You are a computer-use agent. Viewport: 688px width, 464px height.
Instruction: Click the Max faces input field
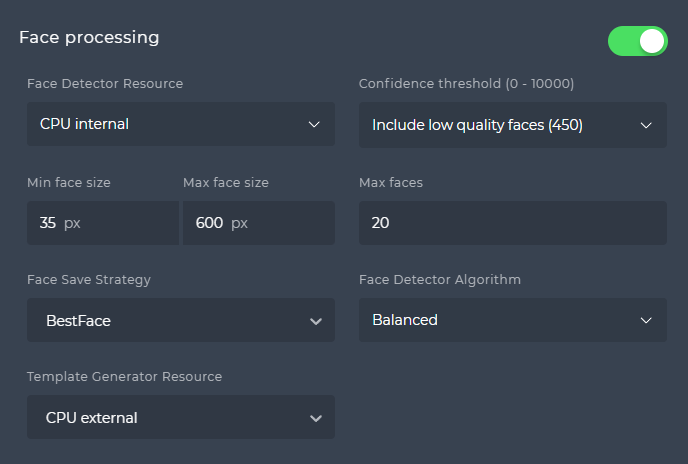pos(512,223)
